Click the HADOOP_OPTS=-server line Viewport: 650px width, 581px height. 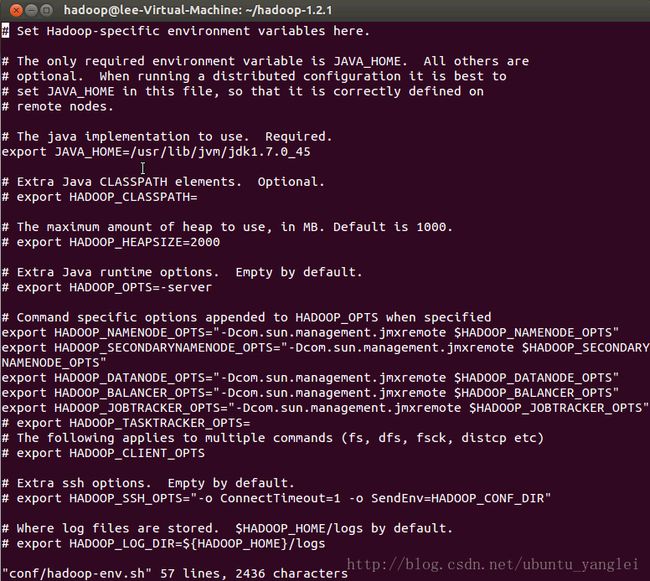[107, 287]
